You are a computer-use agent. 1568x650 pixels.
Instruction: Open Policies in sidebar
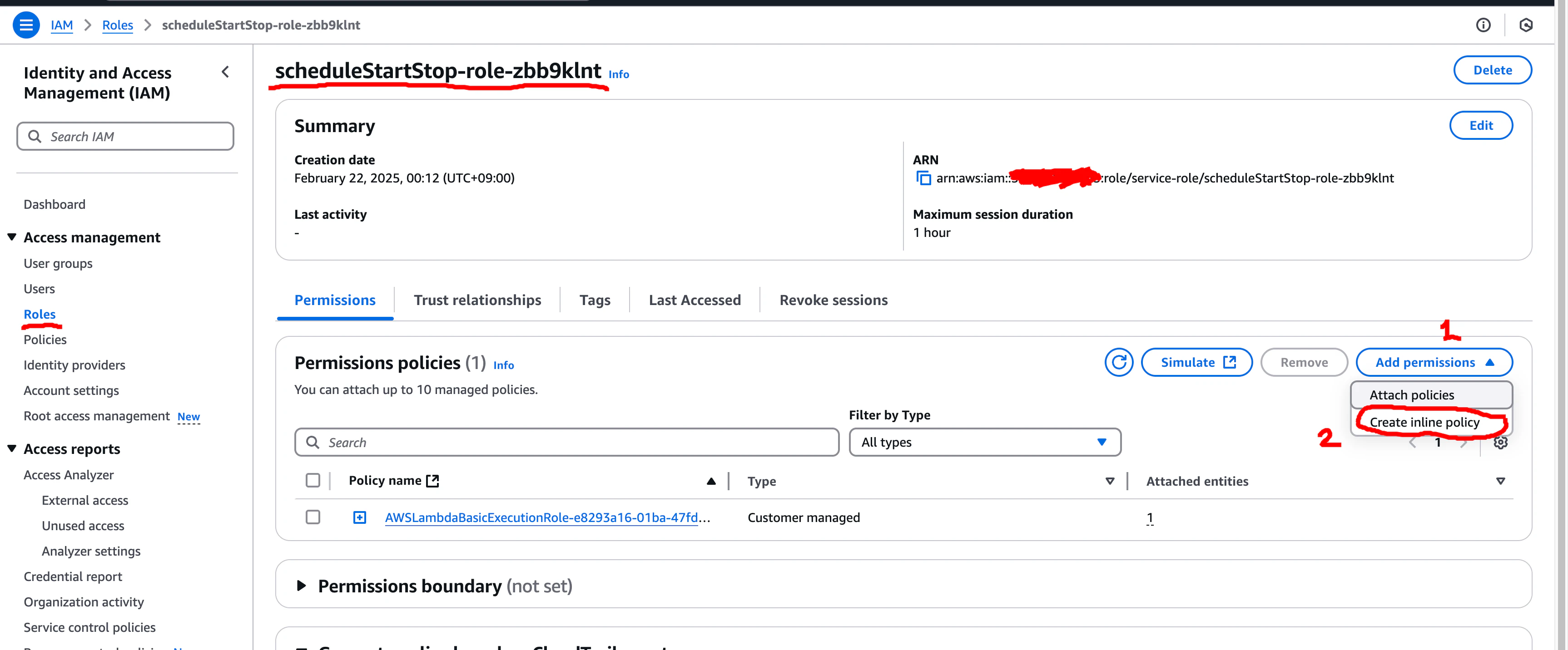[x=45, y=340]
